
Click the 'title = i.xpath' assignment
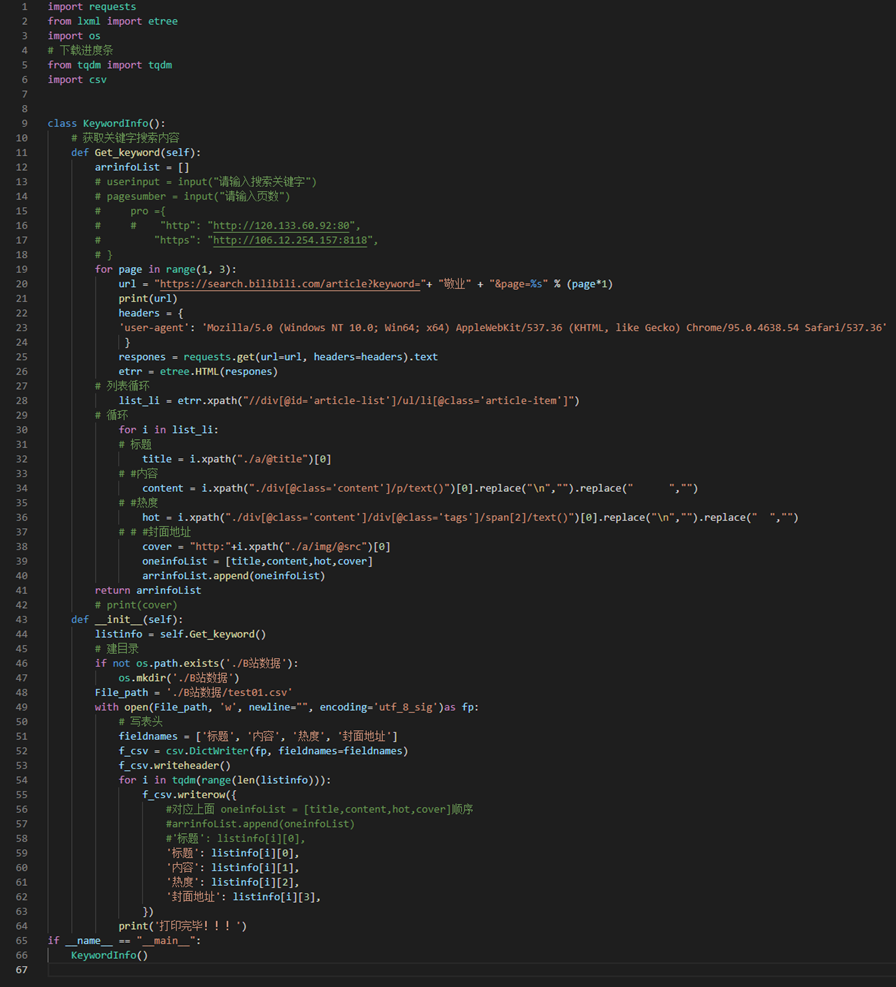(x=237, y=459)
